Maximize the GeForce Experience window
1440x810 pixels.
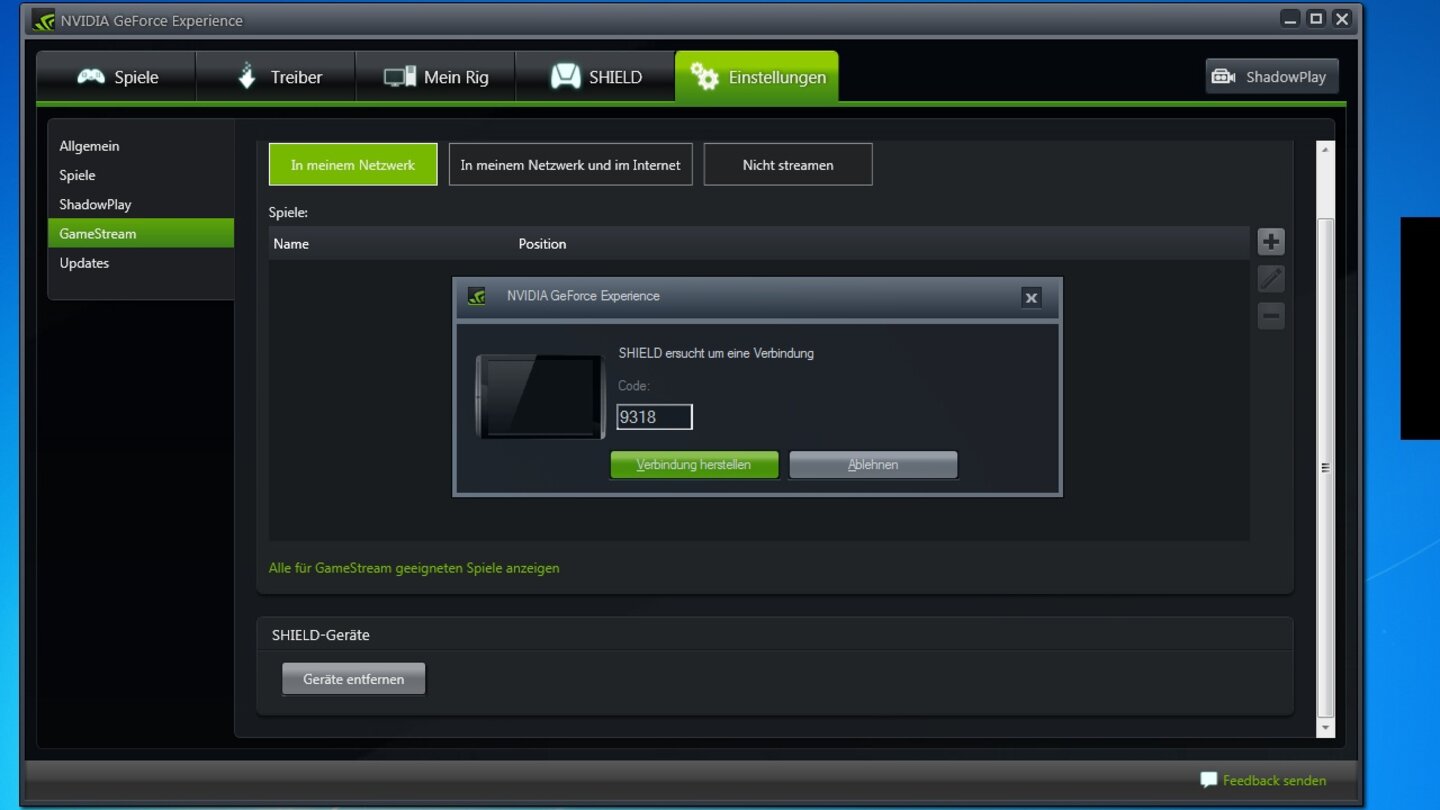click(1316, 18)
